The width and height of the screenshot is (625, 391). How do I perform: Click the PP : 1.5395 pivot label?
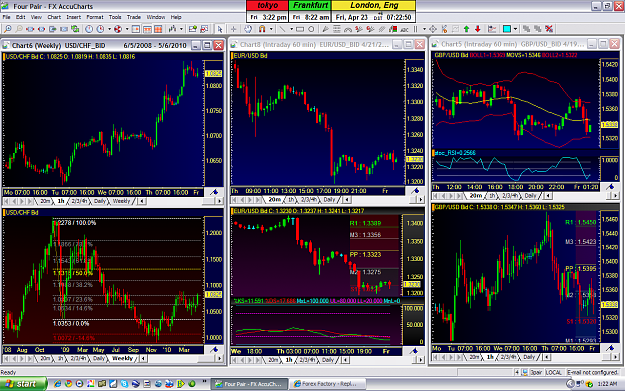581,269
